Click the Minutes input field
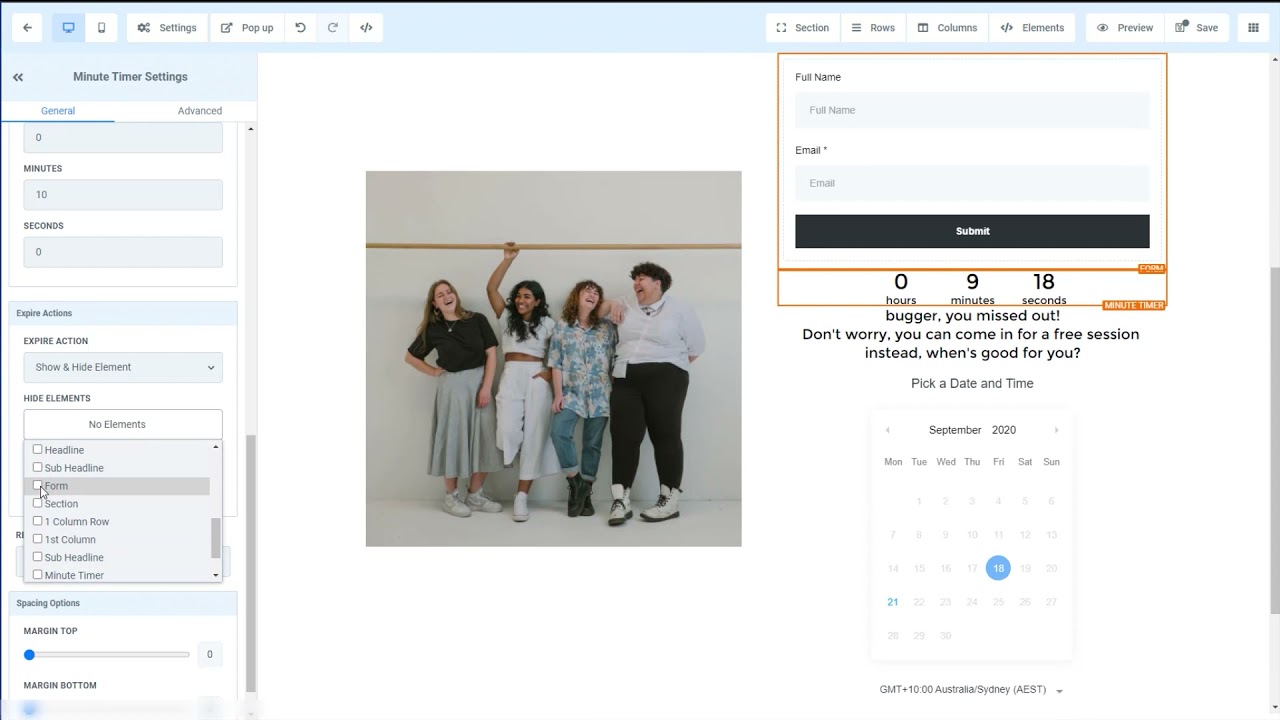 [x=123, y=195]
